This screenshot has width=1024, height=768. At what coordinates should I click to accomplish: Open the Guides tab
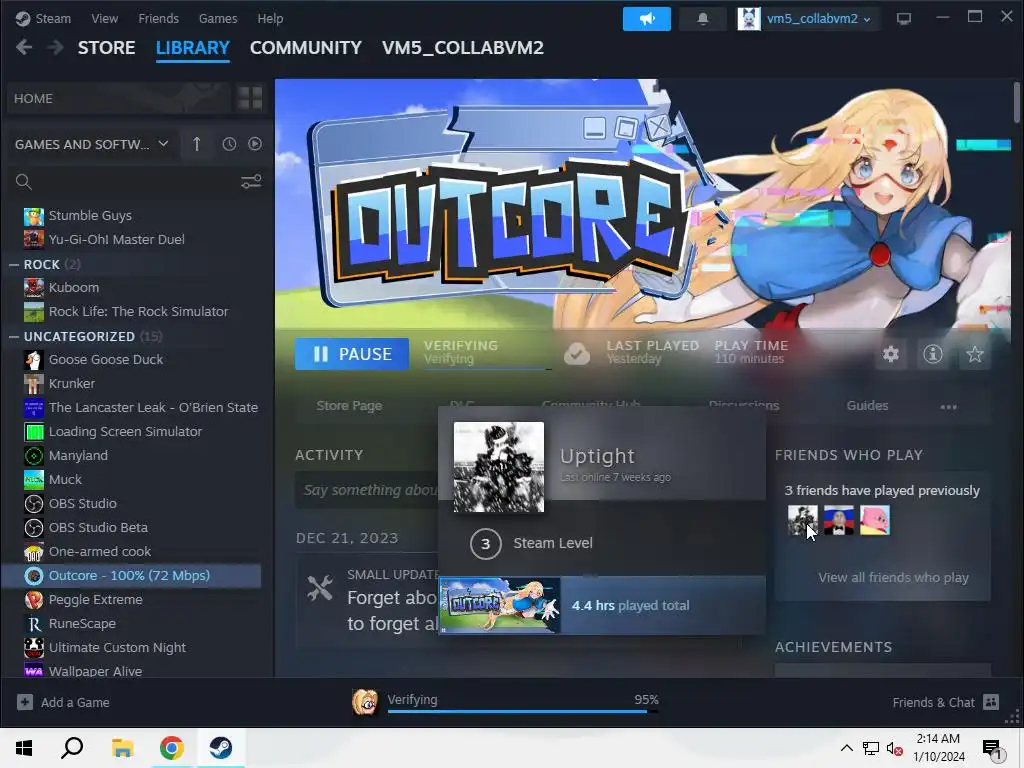tap(867, 406)
